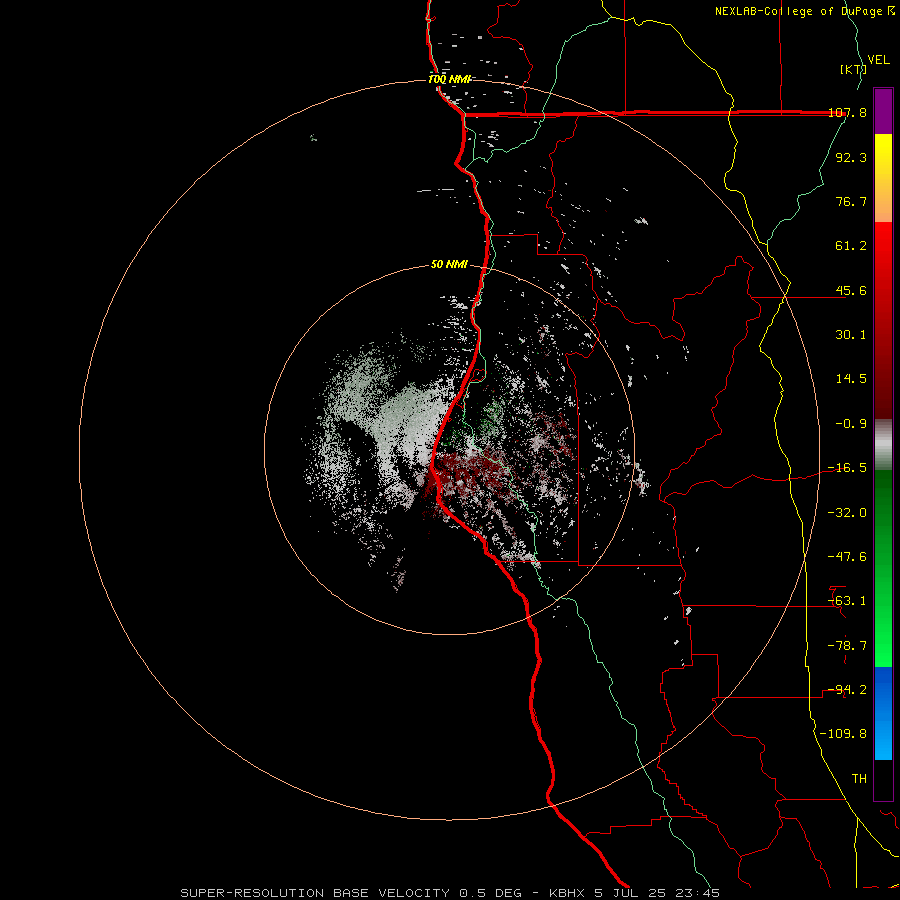The image size is (900, 900).
Task: Click the KBHX station ID in the caption
Action: (x=569, y=893)
